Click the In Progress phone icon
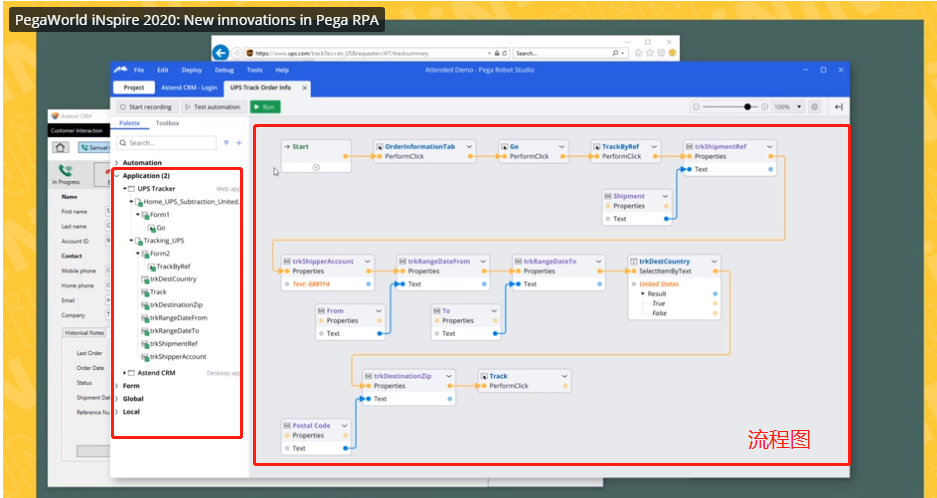The width and height of the screenshot is (937, 498). (66, 171)
